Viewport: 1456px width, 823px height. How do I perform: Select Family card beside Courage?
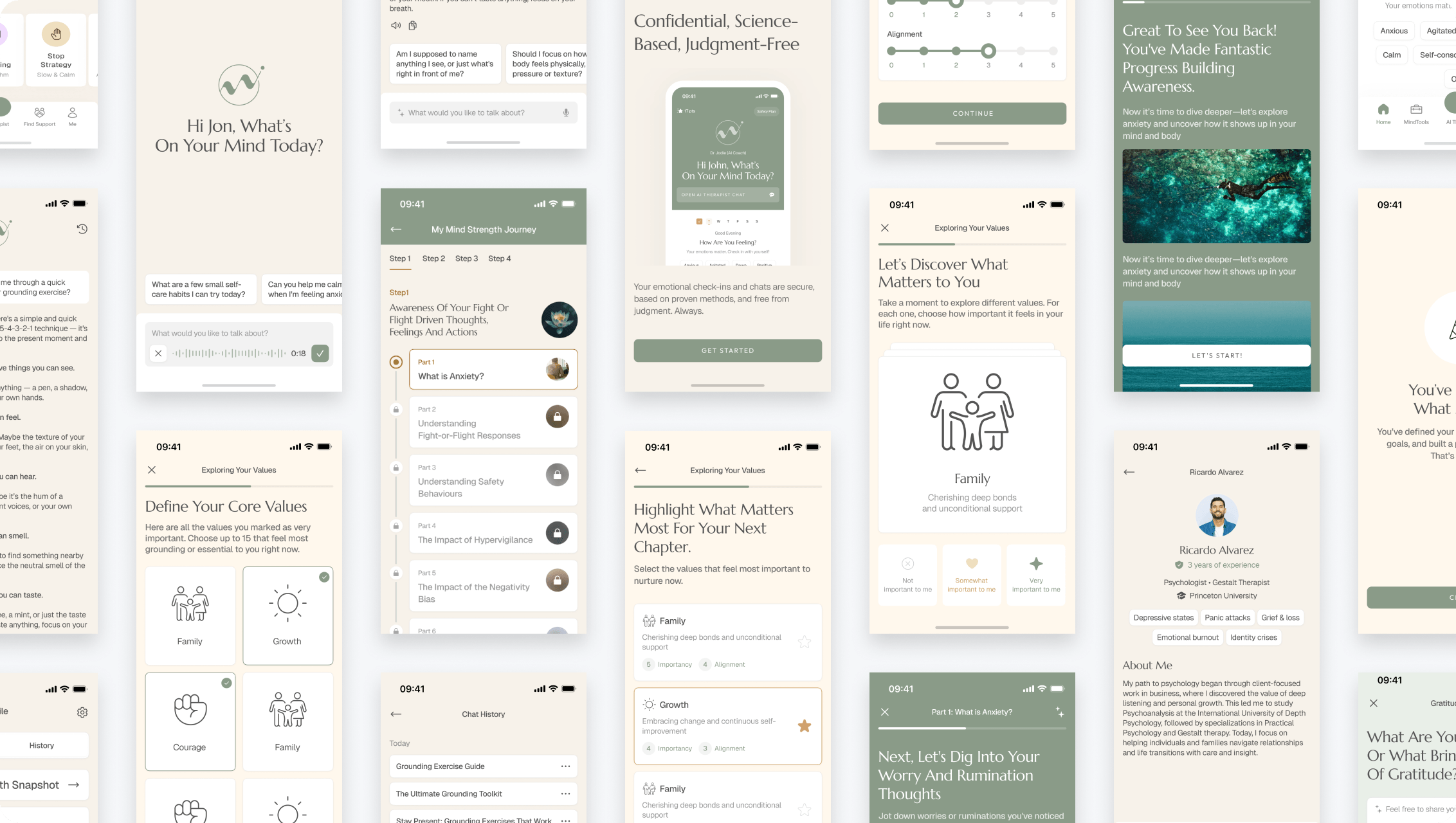(287, 721)
